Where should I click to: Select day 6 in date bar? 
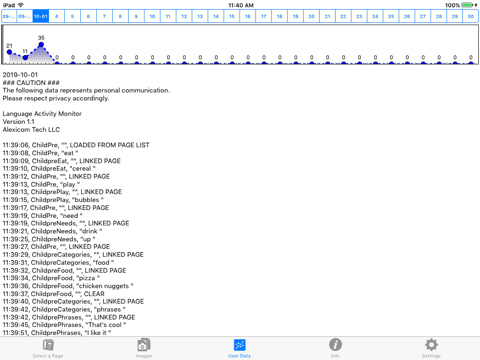(88, 16)
